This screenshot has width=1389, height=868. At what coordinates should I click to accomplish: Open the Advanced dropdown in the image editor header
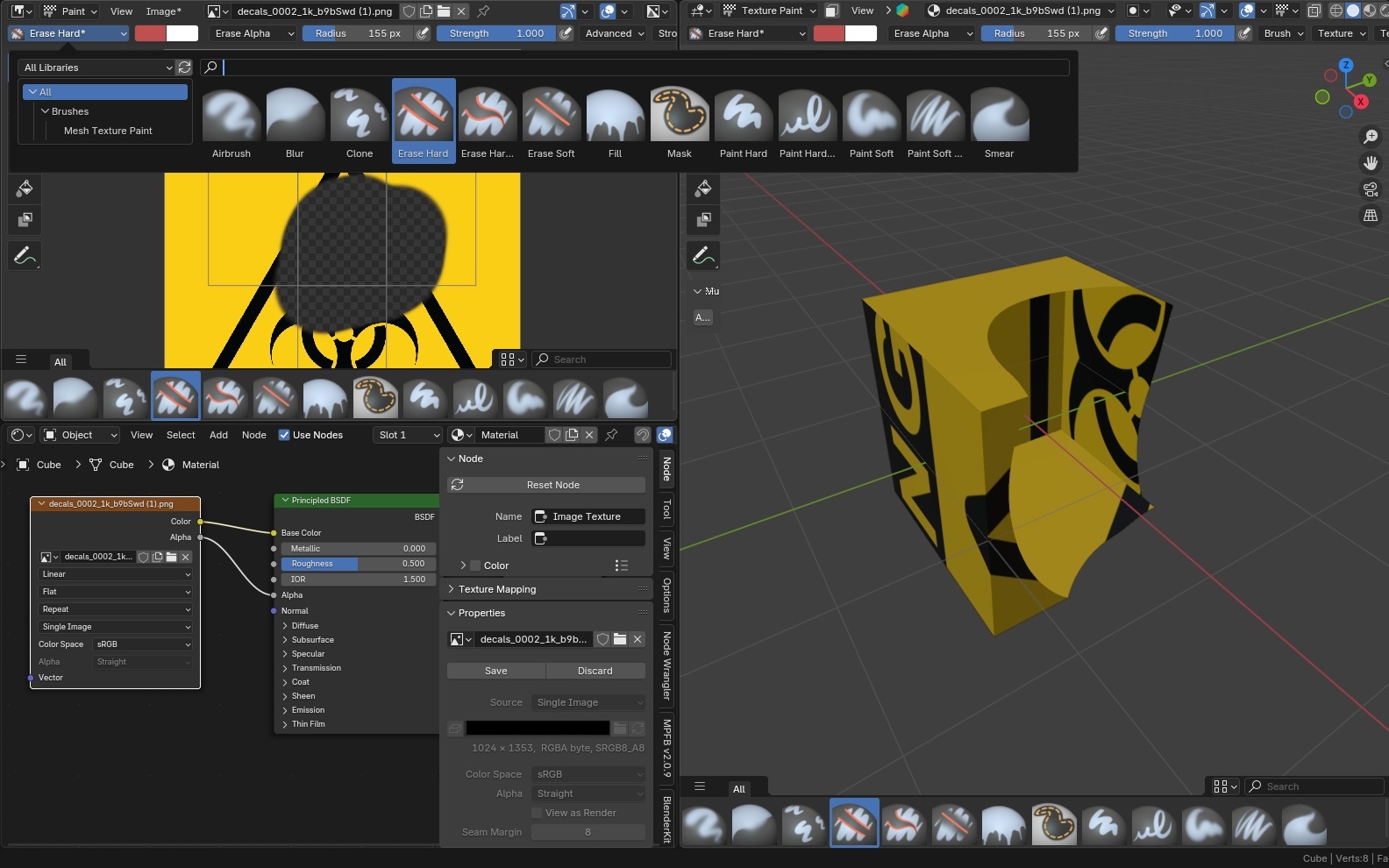[x=615, y=33]
